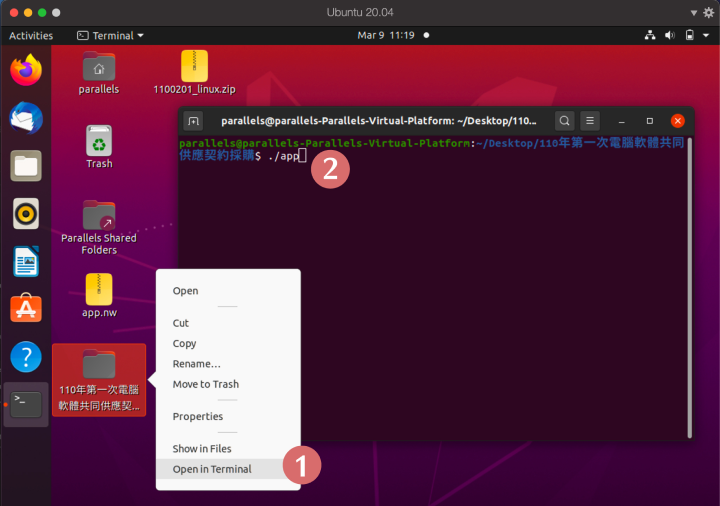Open the Activities overview
Screen dimensions: 720x506
point(31,35)
